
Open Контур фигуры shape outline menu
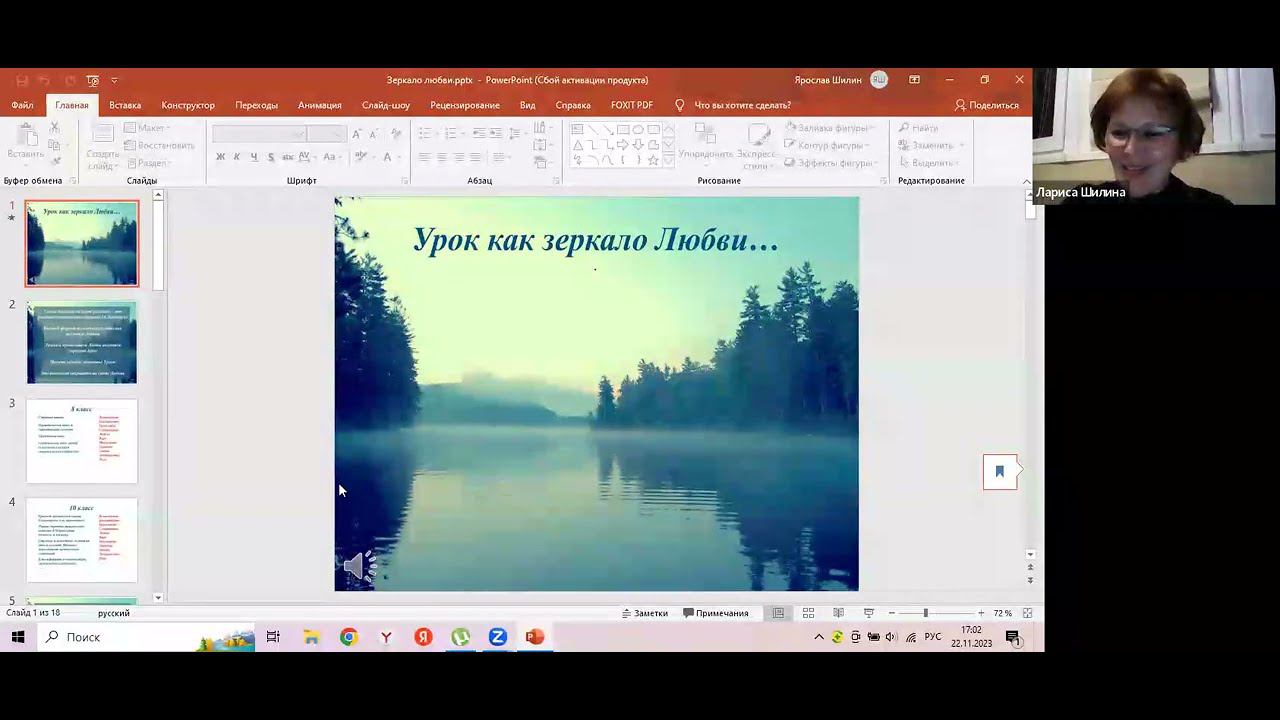828,145
